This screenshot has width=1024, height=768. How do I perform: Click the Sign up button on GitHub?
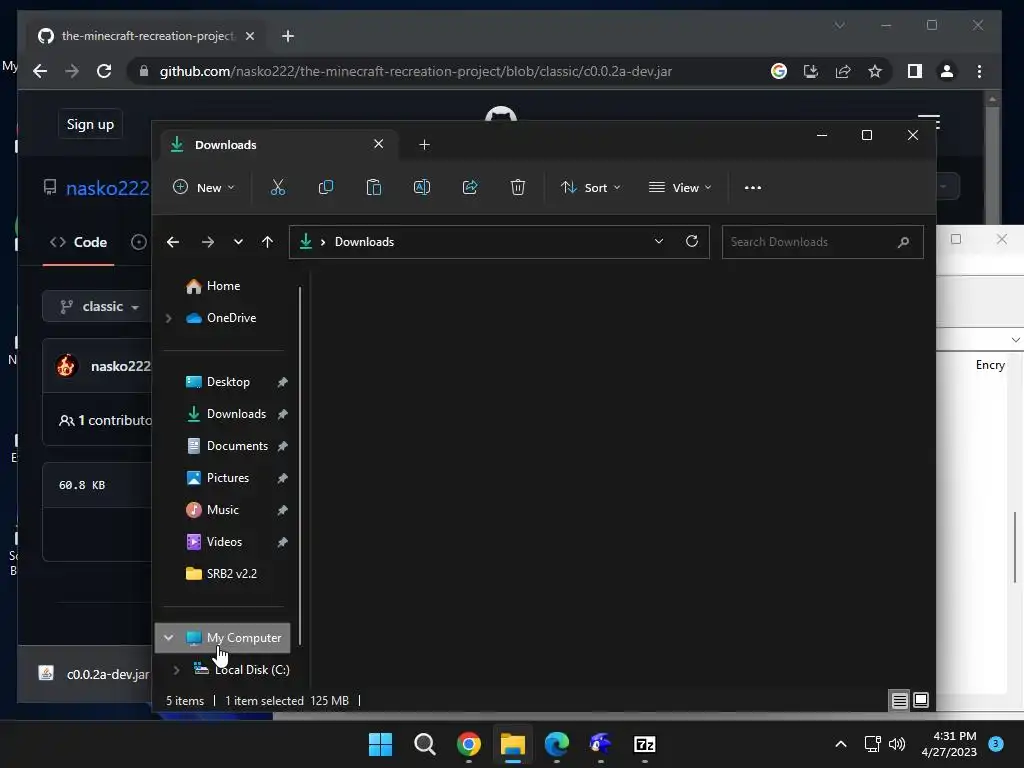click(x=90, y=124)
